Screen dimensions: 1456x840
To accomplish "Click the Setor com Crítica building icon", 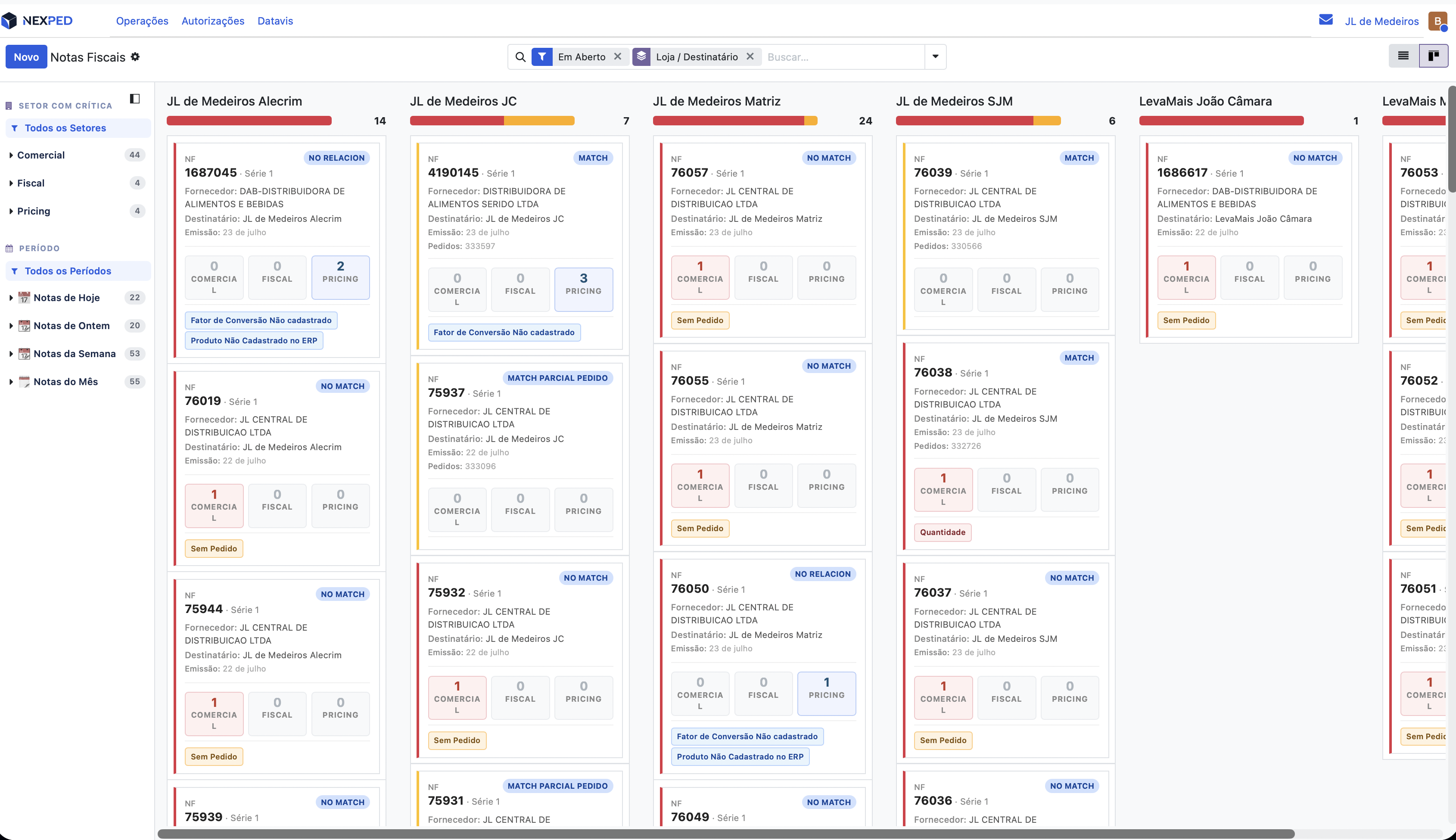I will coord(9,106).
